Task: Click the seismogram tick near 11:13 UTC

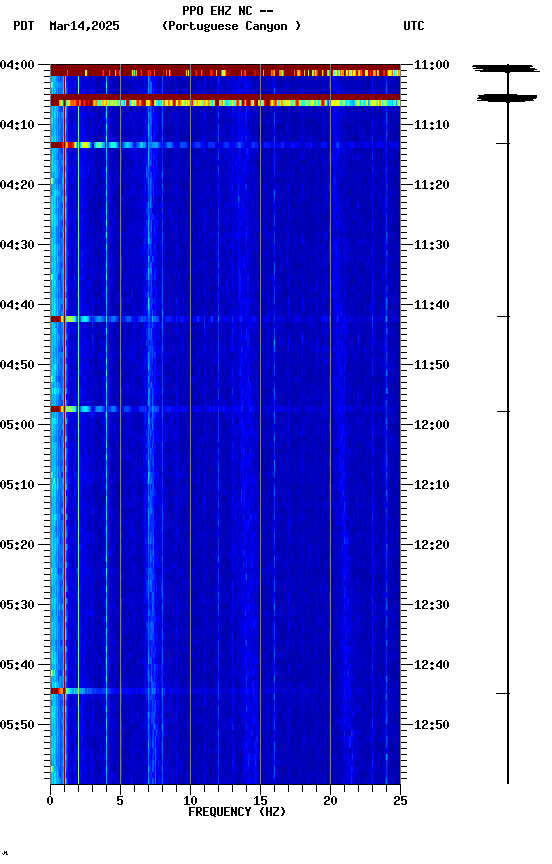Action: pos(502,143)
